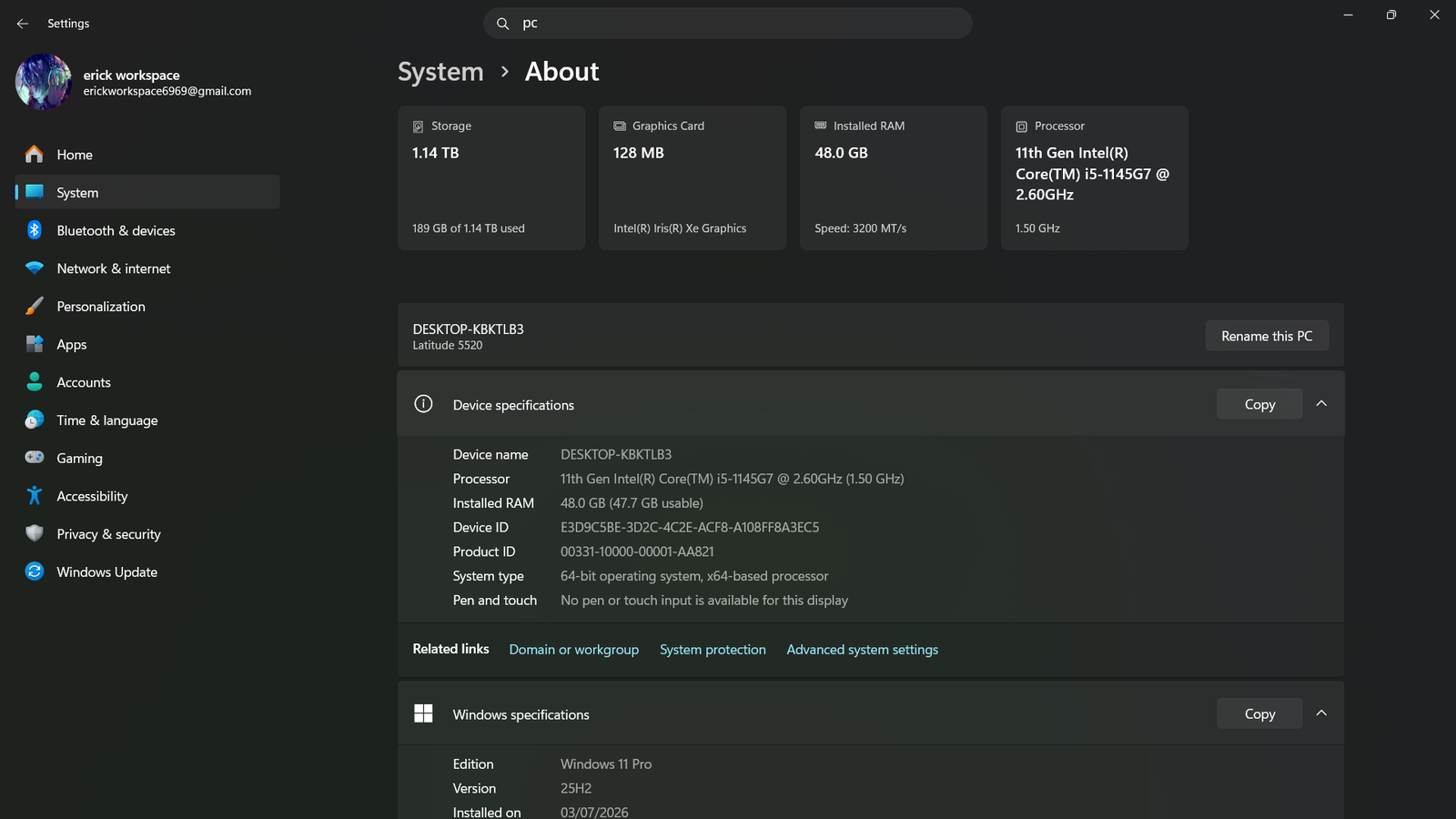The width and height of the screenshot is (1456, 819).
Task: Open Advanced system settings link
Action: point(862,650)
